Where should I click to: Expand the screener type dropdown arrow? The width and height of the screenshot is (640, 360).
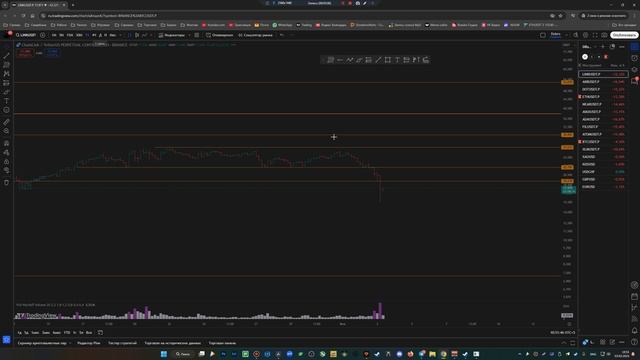(x=70, y=343)
